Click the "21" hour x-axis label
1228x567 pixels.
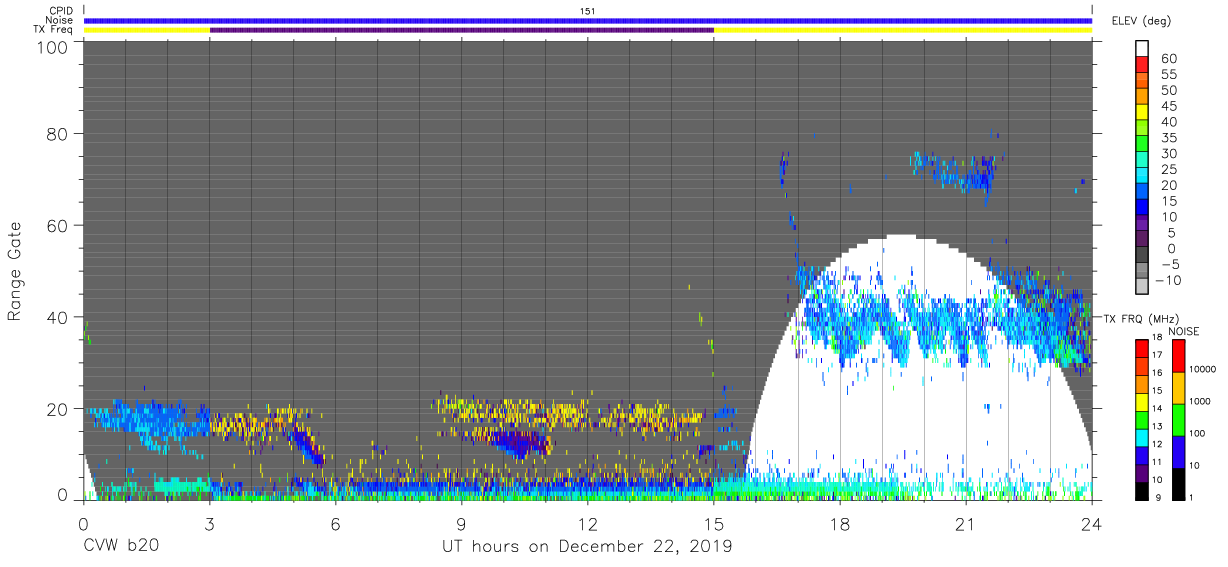[x=966, y=523]
